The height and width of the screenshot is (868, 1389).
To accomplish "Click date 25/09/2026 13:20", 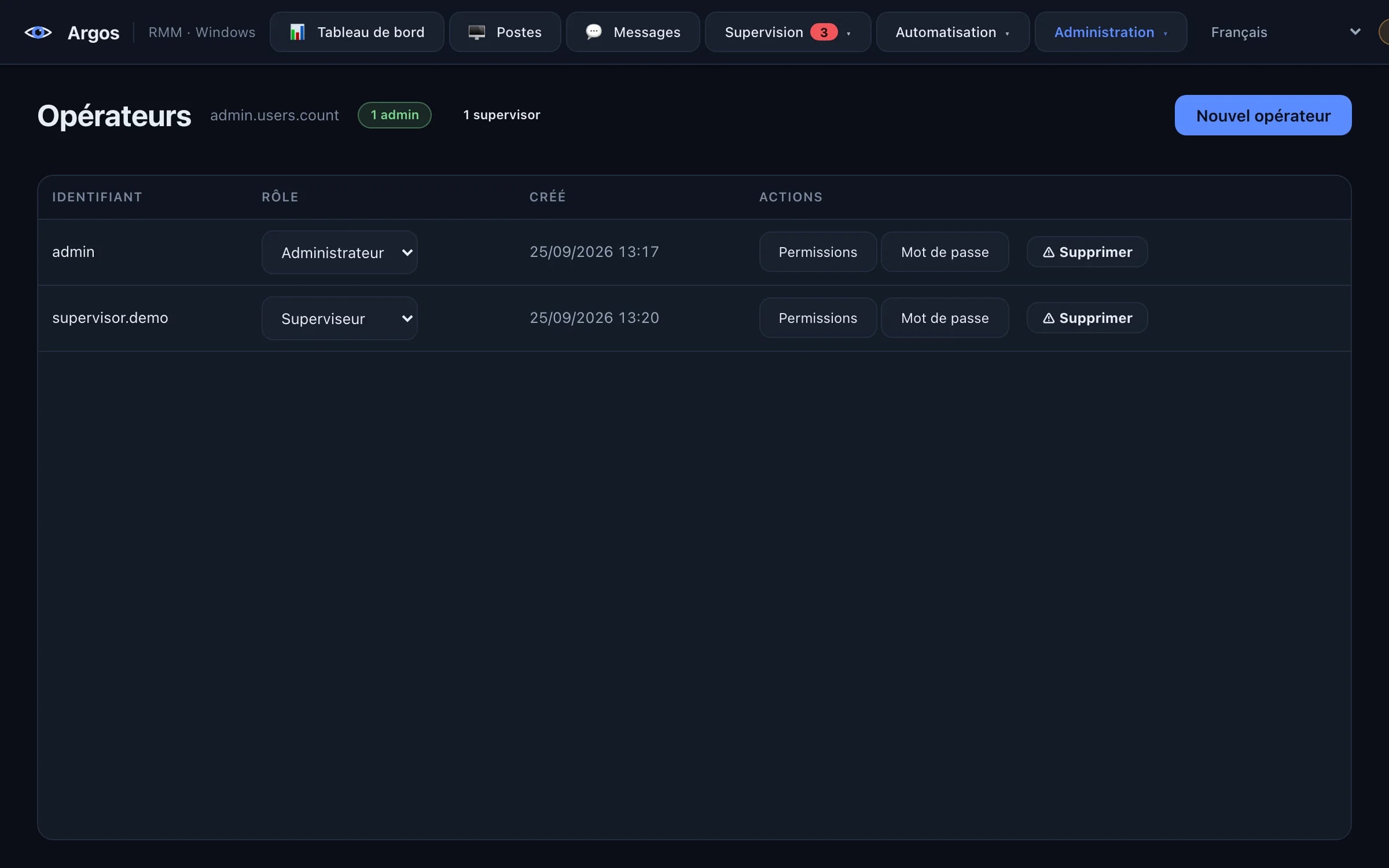I will (x=594, y=318).
